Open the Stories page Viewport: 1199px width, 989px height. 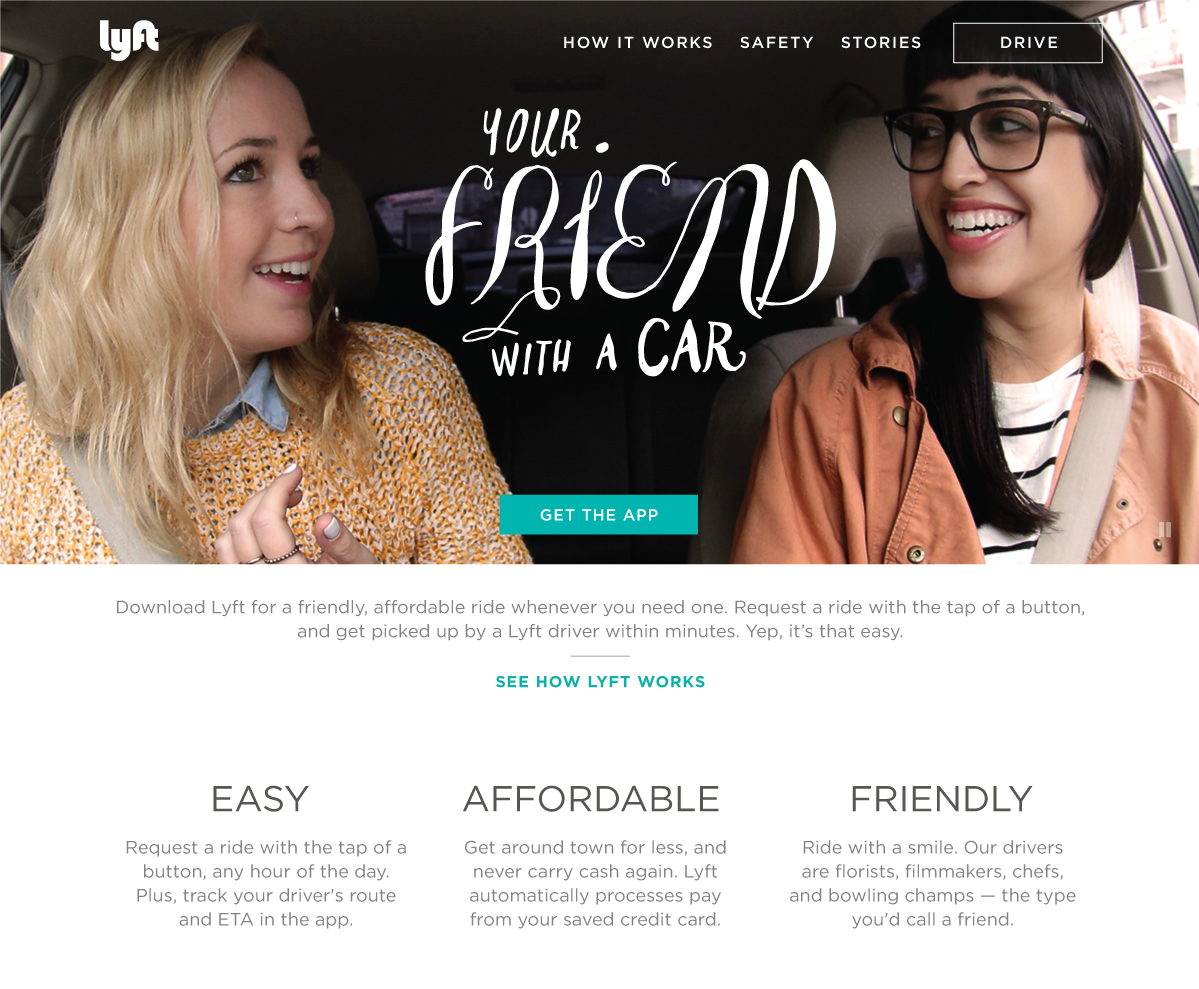pos(882,43)
